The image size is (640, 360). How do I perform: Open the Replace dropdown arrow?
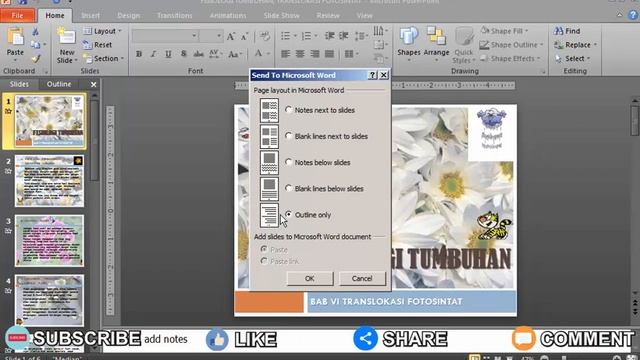tap(595, 44)
